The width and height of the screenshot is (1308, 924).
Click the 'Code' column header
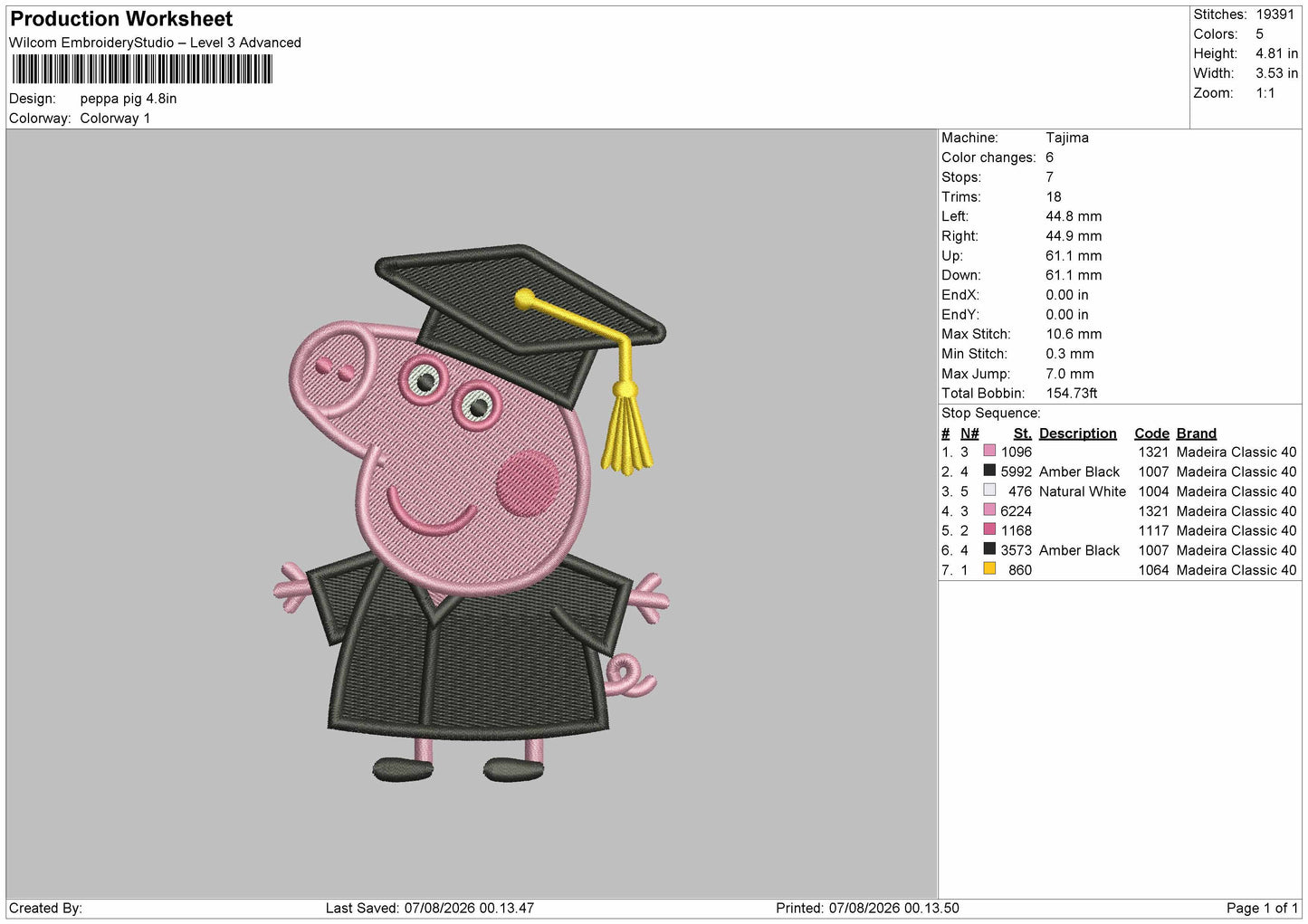point(1152,433)
